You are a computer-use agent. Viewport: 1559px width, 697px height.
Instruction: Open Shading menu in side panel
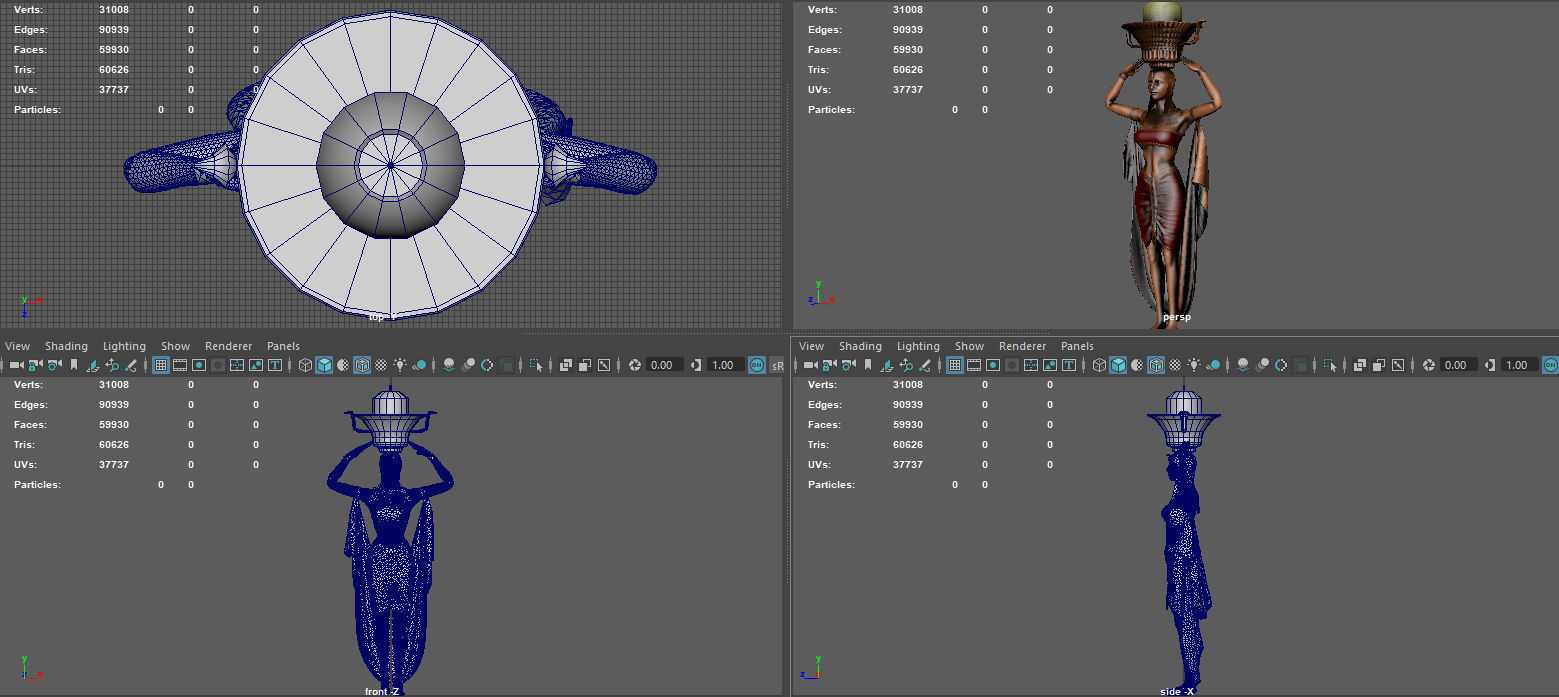tap(860, 346)
